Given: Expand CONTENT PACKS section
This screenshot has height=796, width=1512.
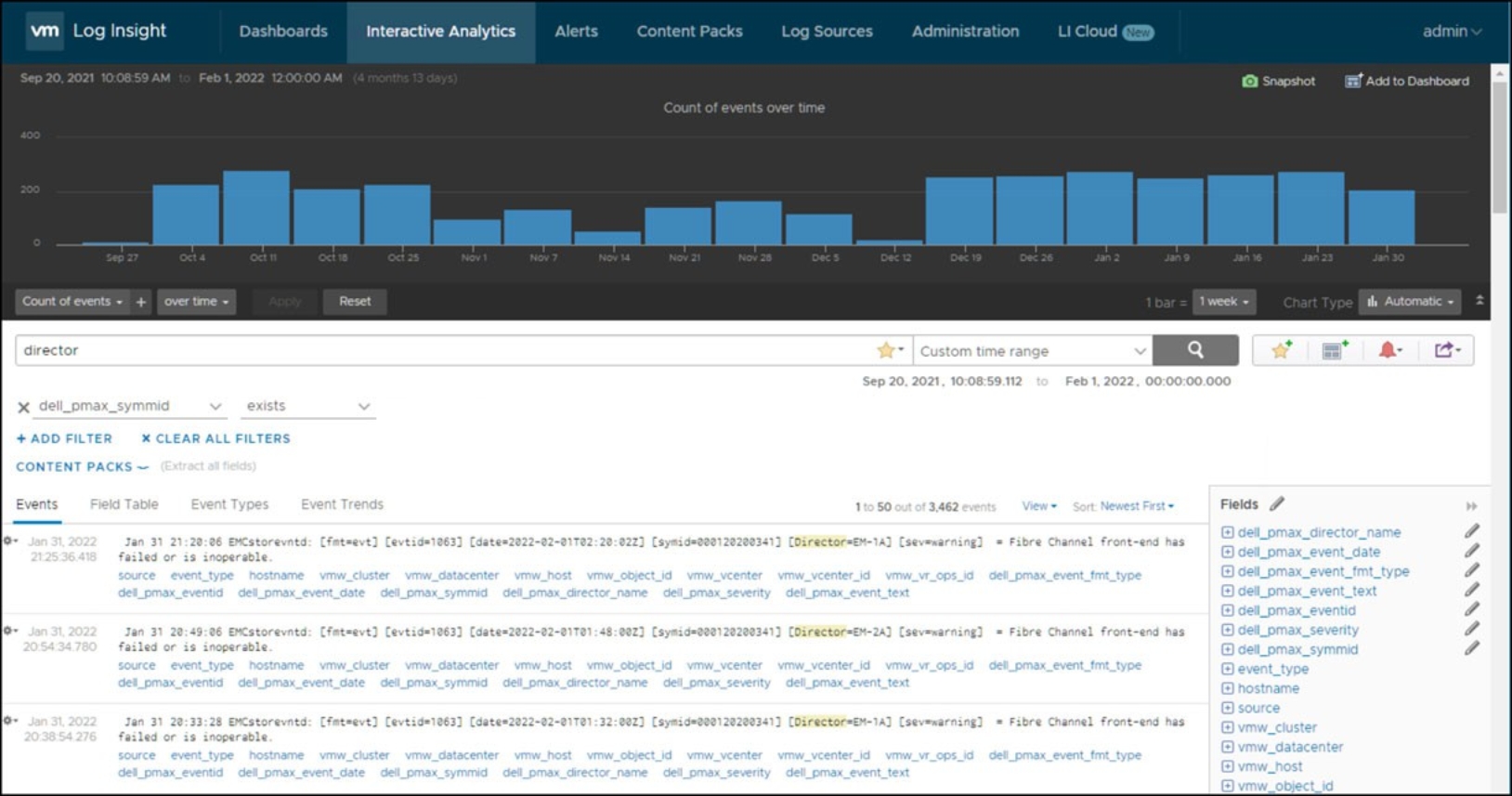Looking at the screenshot, I should [x=82, y=466].
